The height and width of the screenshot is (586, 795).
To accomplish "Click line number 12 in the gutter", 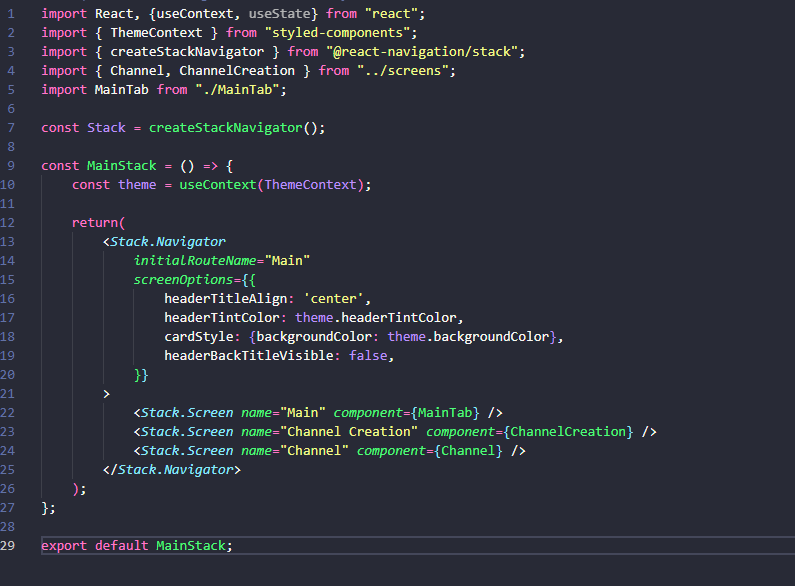I will [8, 223].
